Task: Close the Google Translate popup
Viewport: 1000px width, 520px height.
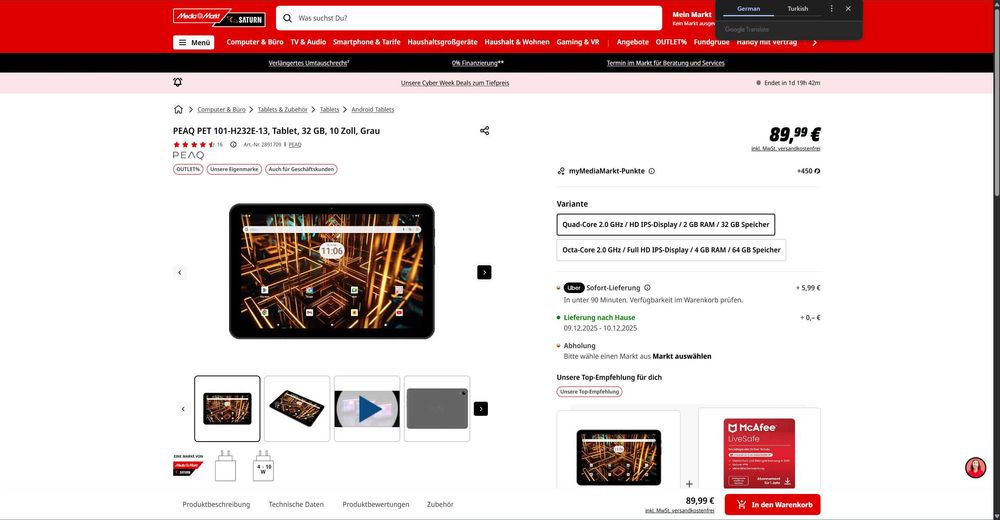Action: 848,9
